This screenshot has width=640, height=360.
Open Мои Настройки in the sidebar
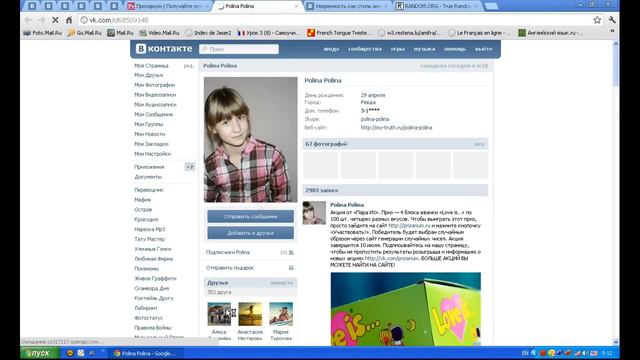[x=152, y=154]
